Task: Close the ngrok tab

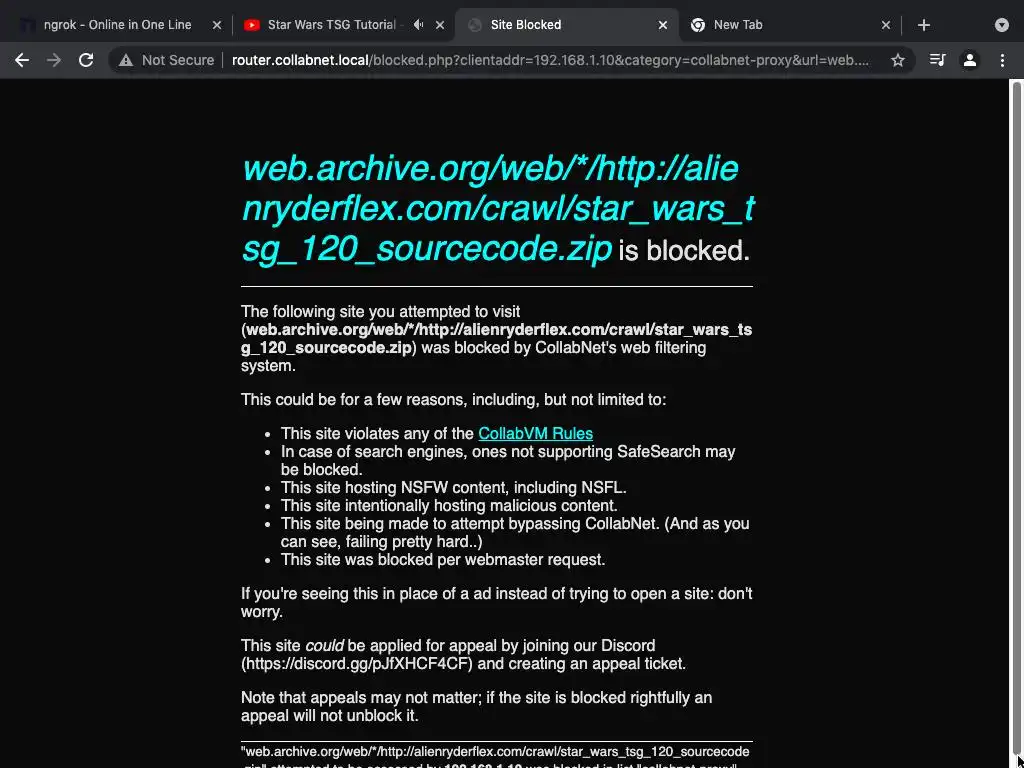Action: [217, 25]
